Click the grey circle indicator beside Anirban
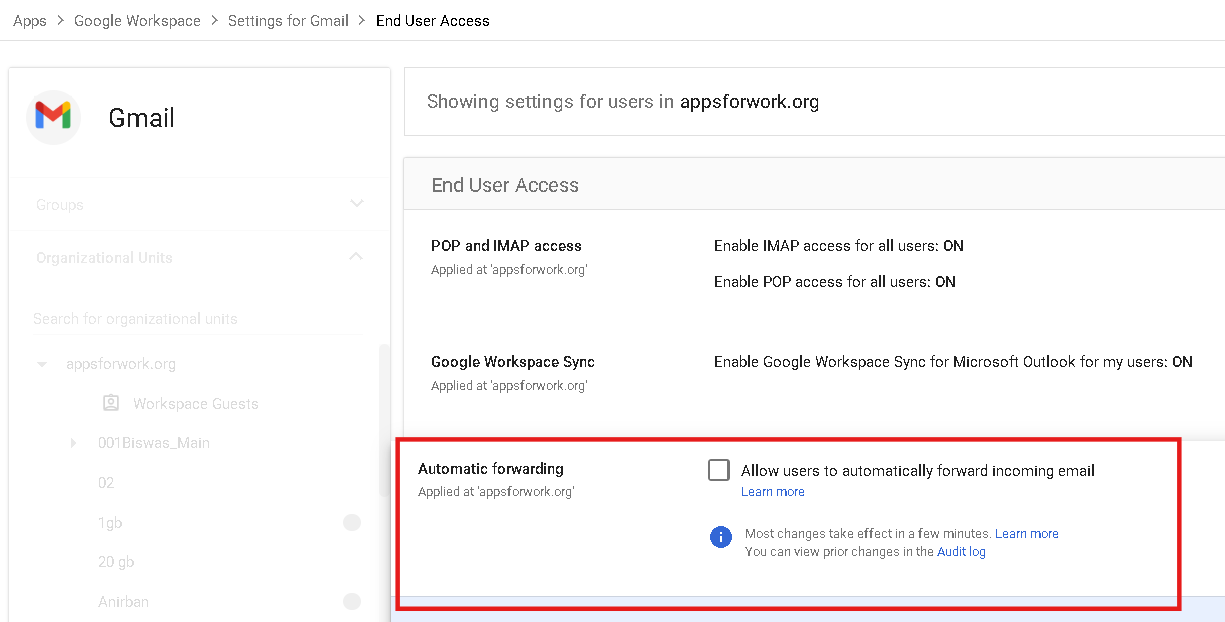 (x=352, y=601)
